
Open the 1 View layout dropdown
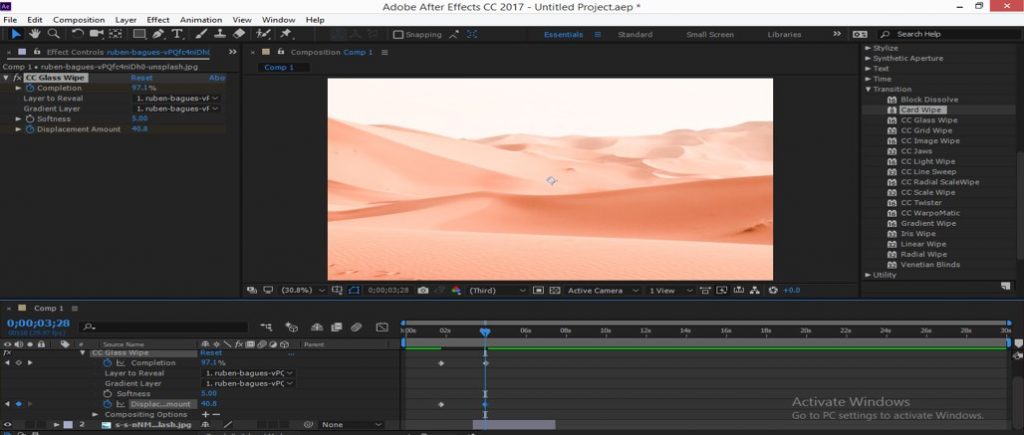coord(669,290)
